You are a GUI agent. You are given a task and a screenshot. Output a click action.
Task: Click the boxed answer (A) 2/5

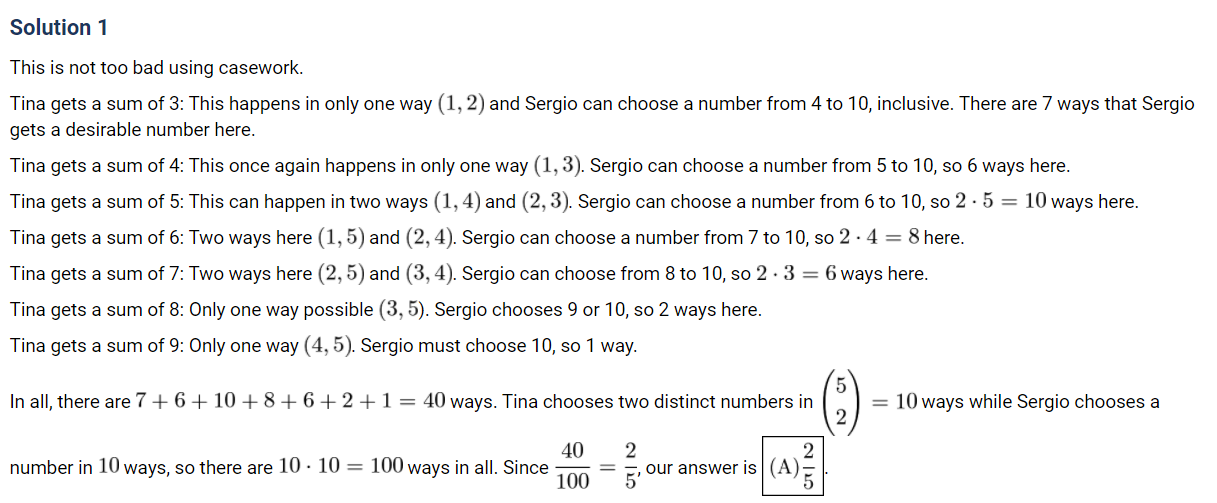[x=795, y=468]
